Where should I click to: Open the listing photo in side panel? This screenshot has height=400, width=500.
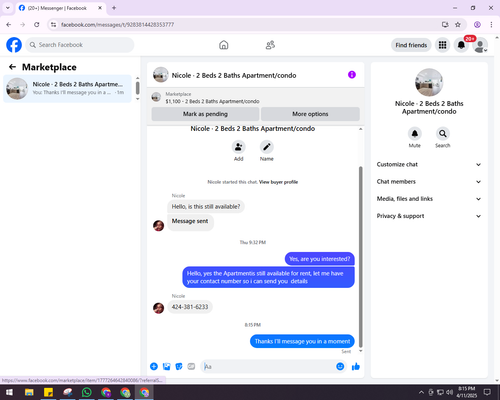429,82
